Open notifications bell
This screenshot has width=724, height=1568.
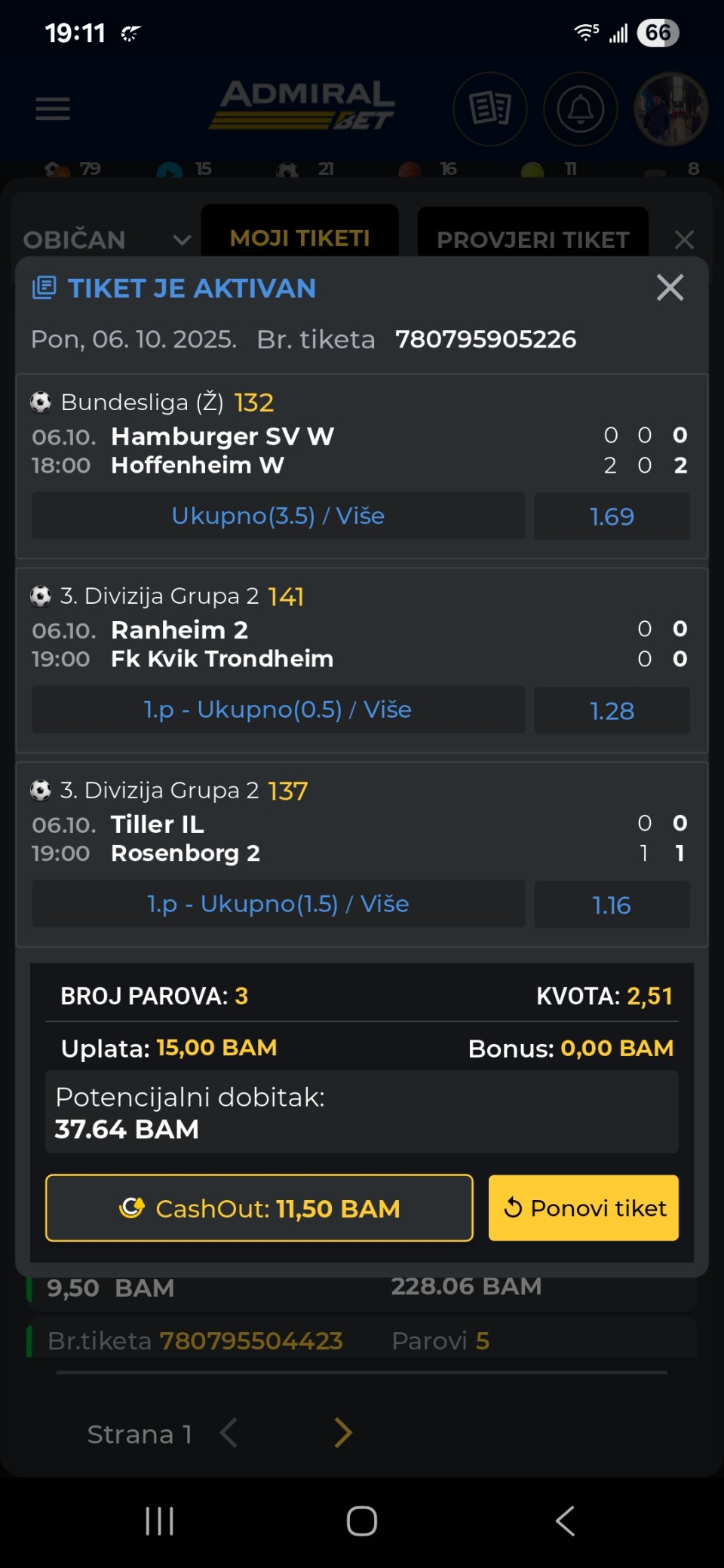pyautogui.click(x=580, y=109)
